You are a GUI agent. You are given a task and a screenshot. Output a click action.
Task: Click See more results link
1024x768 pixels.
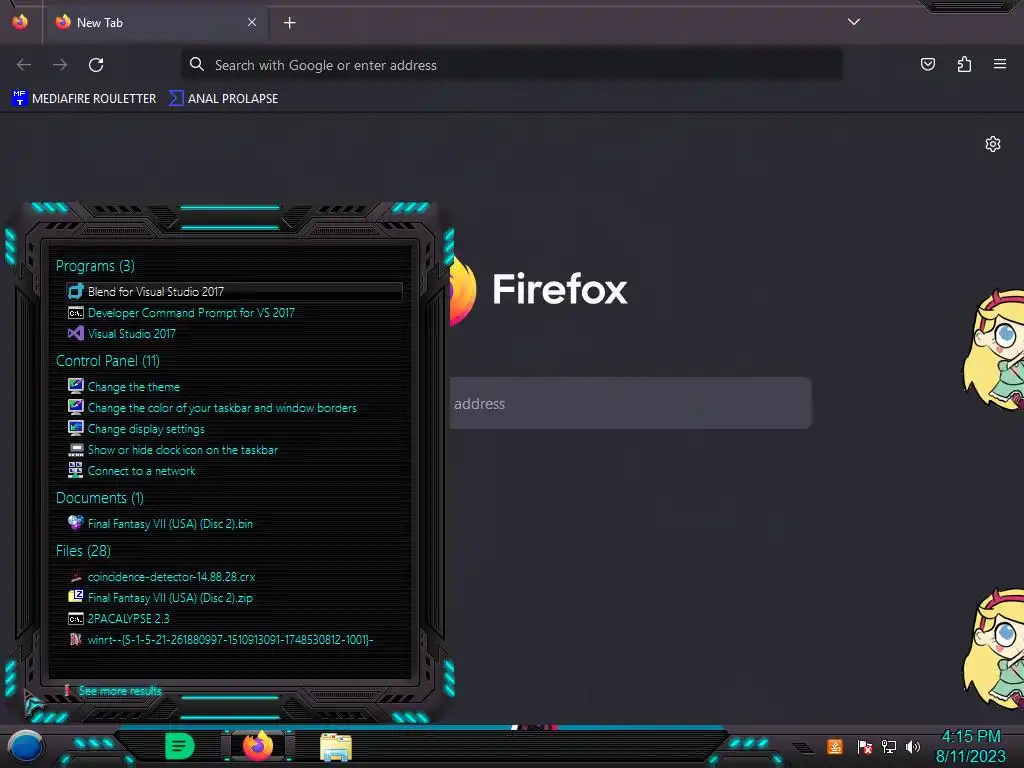(120, 690)
